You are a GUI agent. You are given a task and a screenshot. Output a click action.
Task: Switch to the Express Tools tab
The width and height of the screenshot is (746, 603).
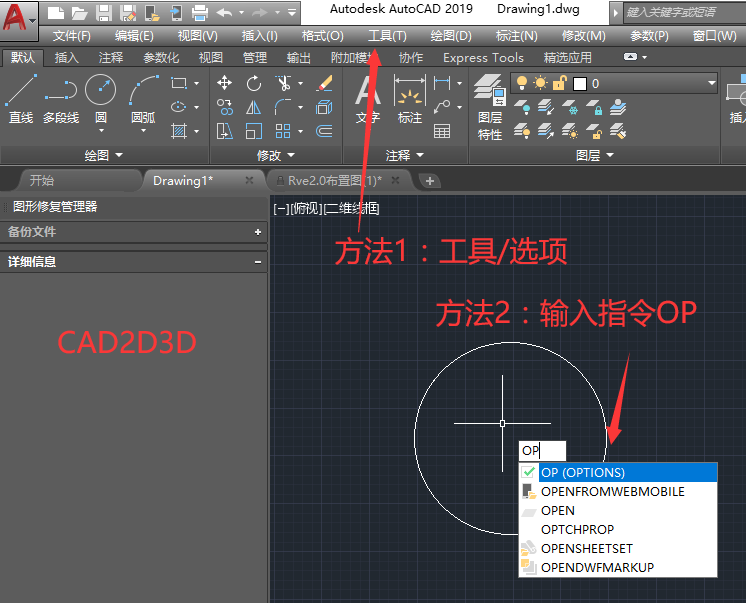[x=483, y=58]
